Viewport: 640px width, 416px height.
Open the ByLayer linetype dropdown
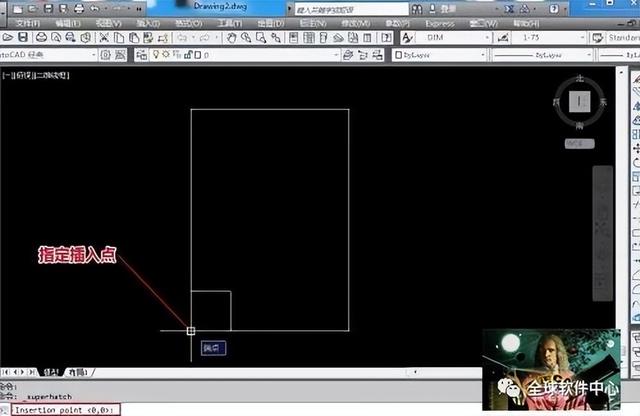[589, 55]
